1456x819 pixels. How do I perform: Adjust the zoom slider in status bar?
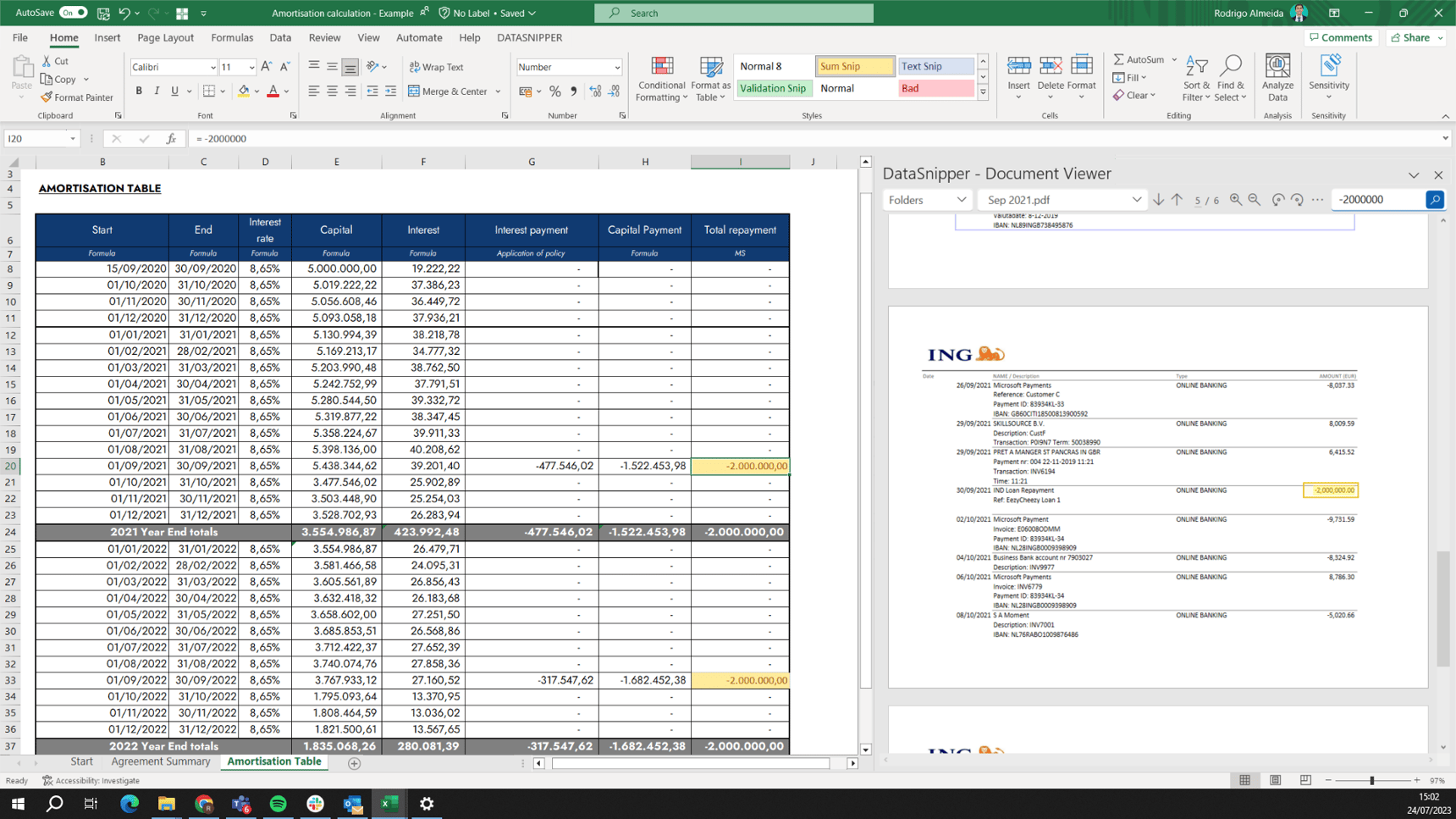(x=1371, y=781)
